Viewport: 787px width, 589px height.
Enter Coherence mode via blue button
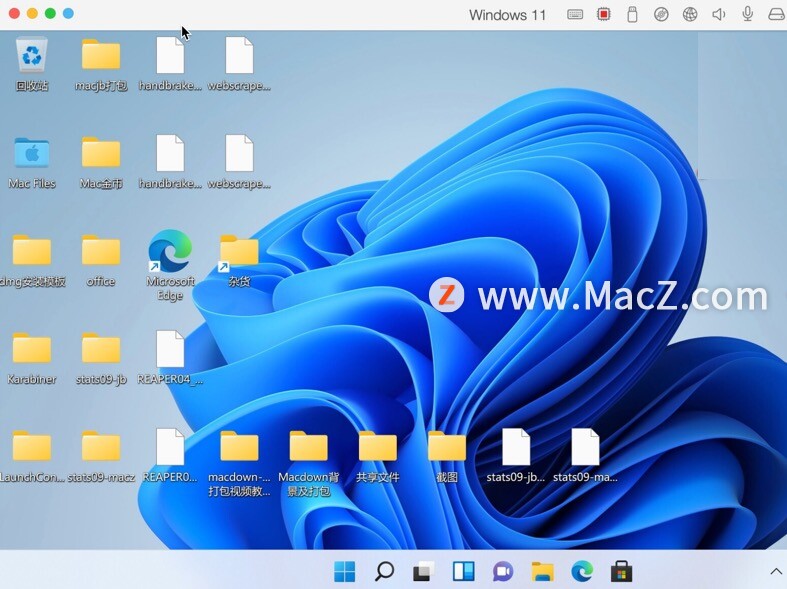click(x=68, y=14)
